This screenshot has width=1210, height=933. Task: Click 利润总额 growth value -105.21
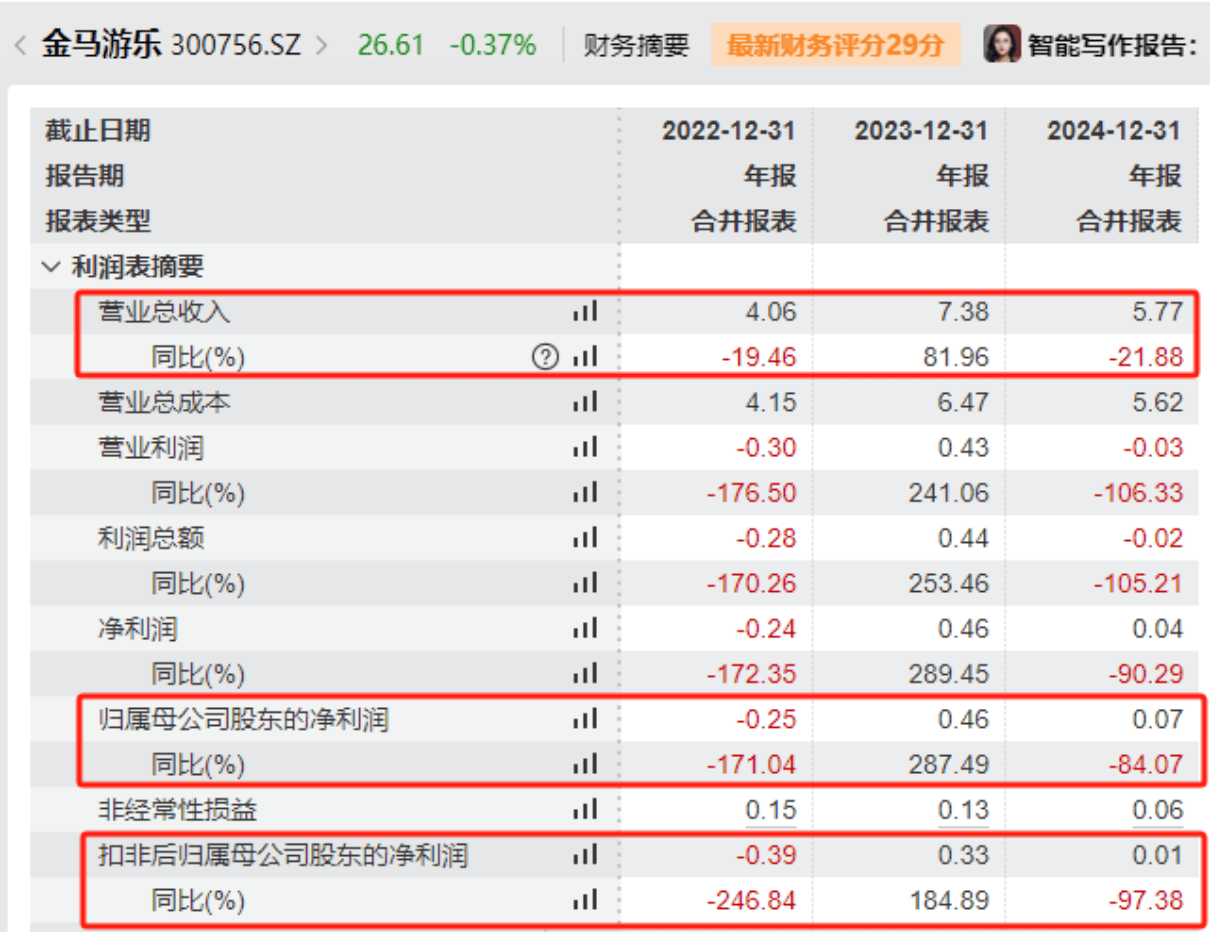[x=1139, y=583]
